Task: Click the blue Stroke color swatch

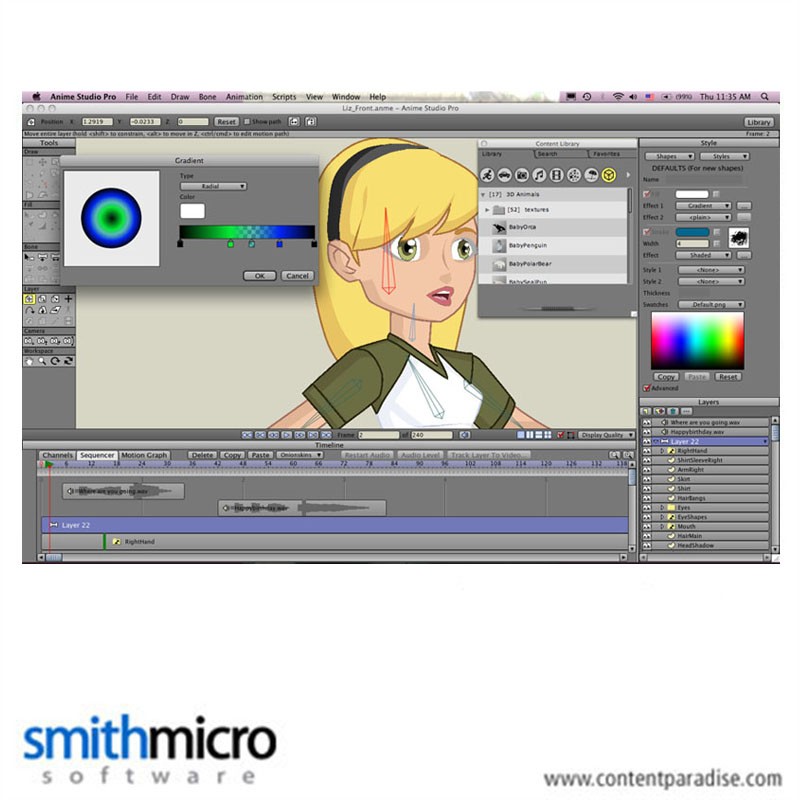Action: click(692, 232)
